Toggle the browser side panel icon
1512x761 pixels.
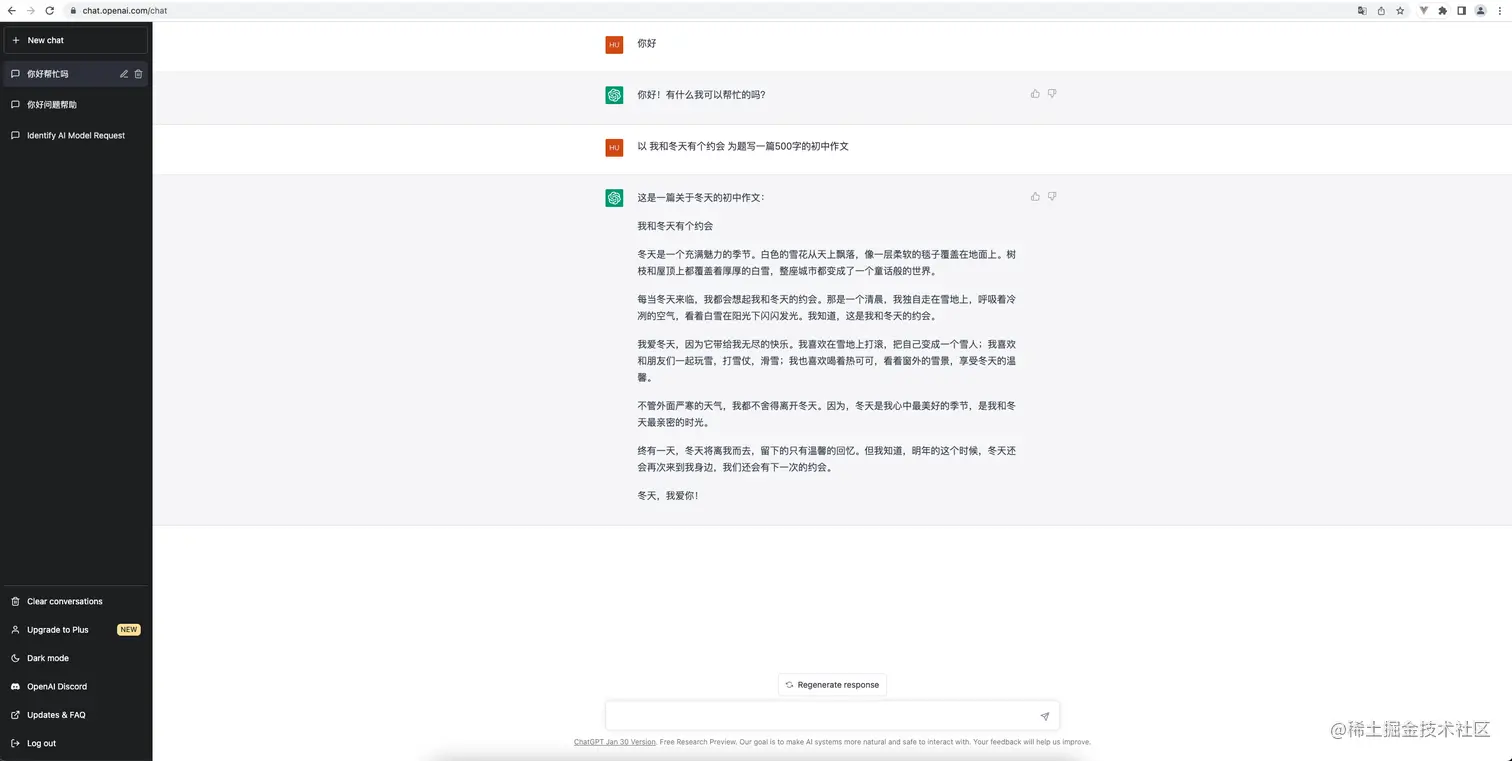pos(1461,10)
